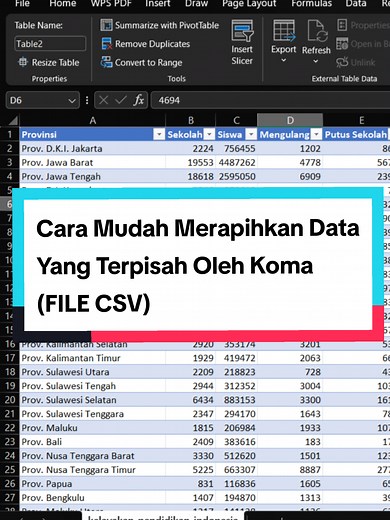Click cell Prov. Bali
Screen dimensions: 390x520
tap(92, 442)
